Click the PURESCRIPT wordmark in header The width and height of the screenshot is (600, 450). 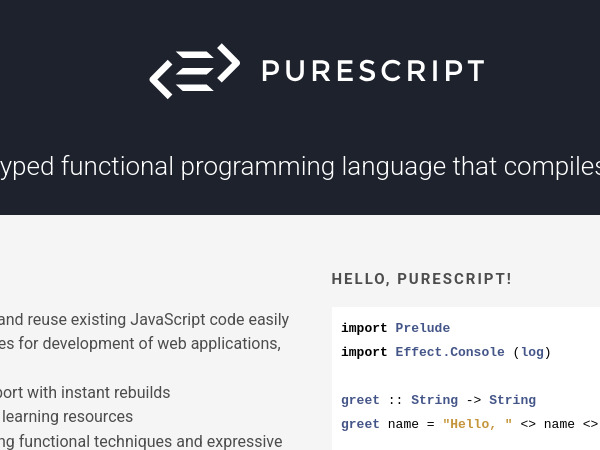[x=372, y=71]
